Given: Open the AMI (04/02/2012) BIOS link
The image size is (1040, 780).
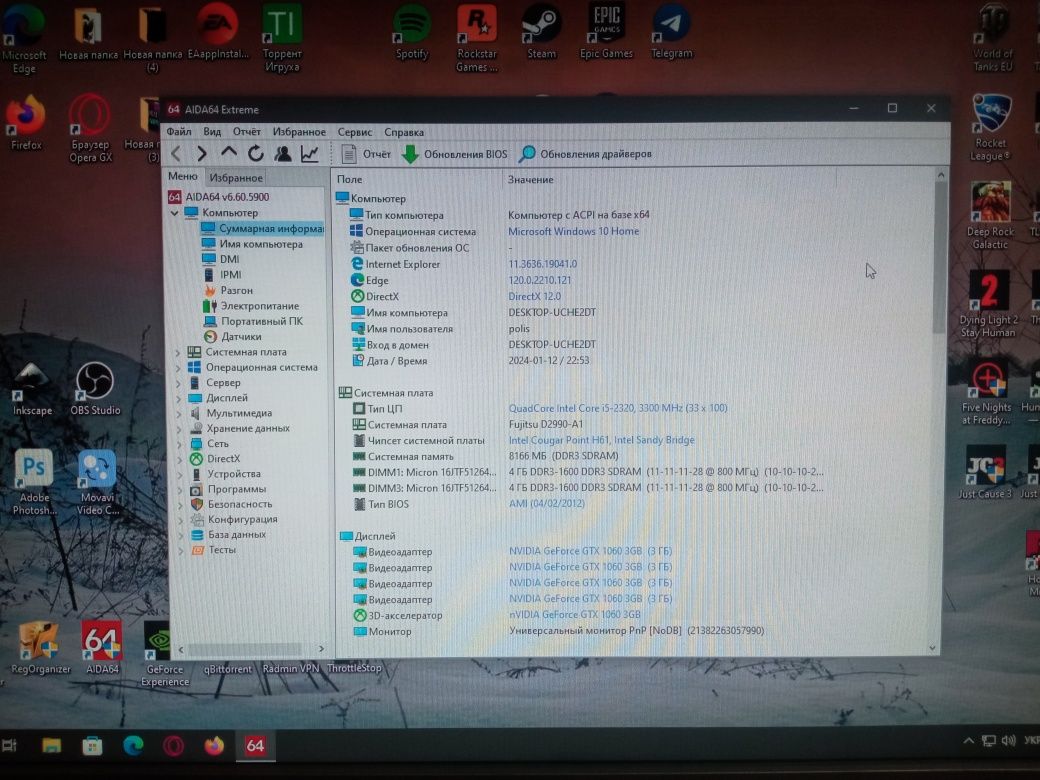Looking at the screenshot, I should tap(547, 503).
